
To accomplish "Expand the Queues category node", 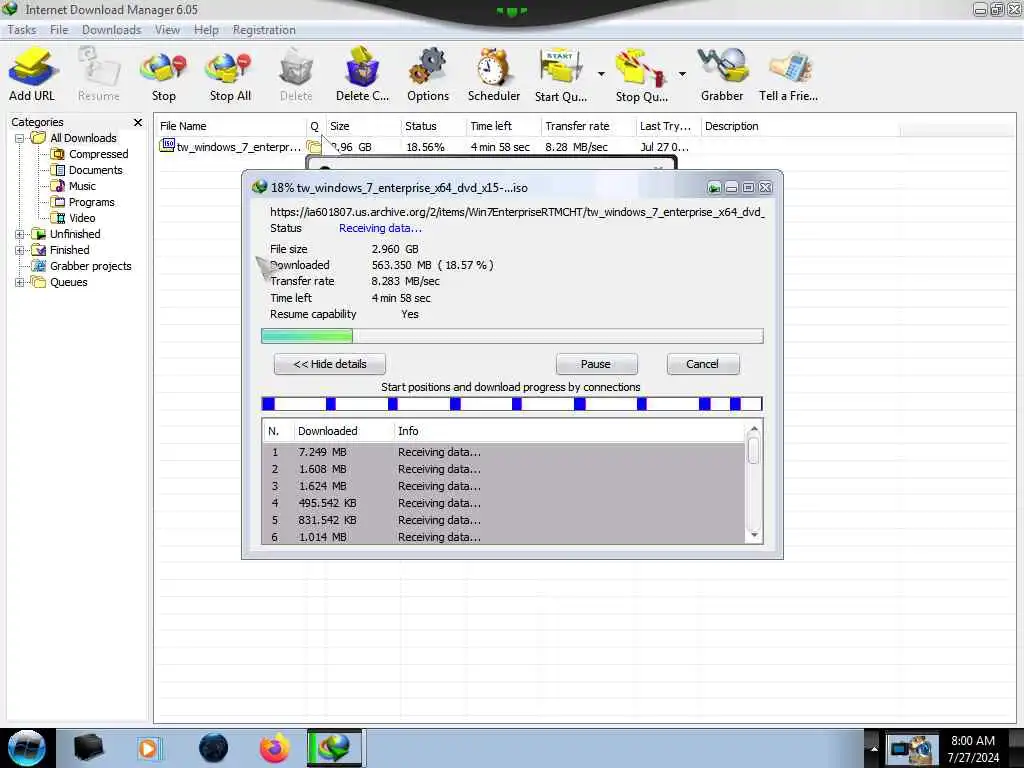I will (20, 283).
